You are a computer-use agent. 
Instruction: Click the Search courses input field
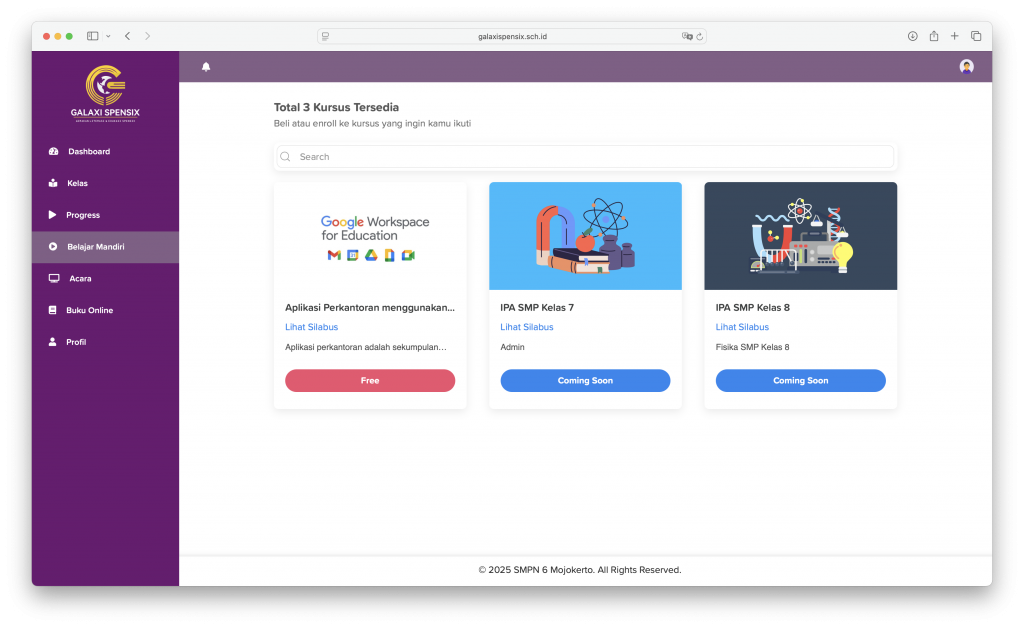pyautogui.click(x=585, y=157)
